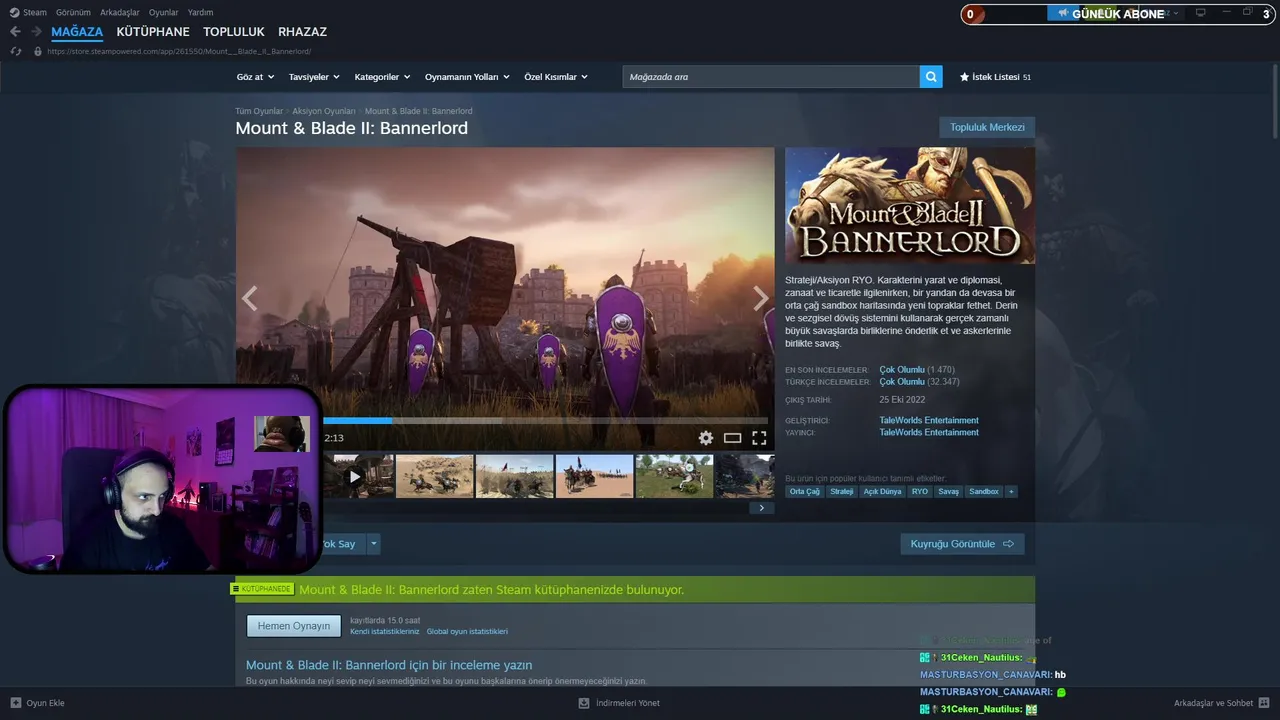Image resolution: width=1280 pixels, height=720 pixels.
Task: Open Kendi istatistikleriniz link
Action: point(385,632)
